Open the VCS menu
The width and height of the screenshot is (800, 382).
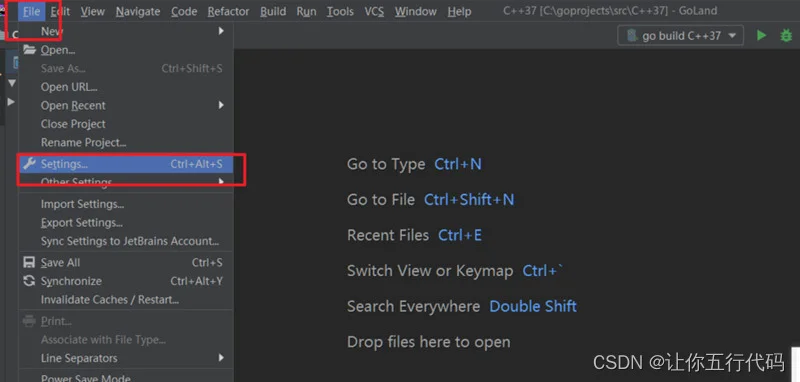(x=374, y=11)
